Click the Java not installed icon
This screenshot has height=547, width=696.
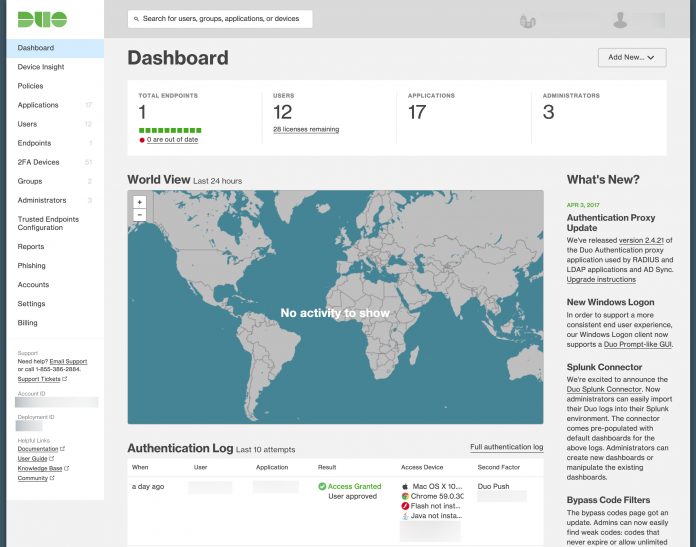tap(405, 516)
